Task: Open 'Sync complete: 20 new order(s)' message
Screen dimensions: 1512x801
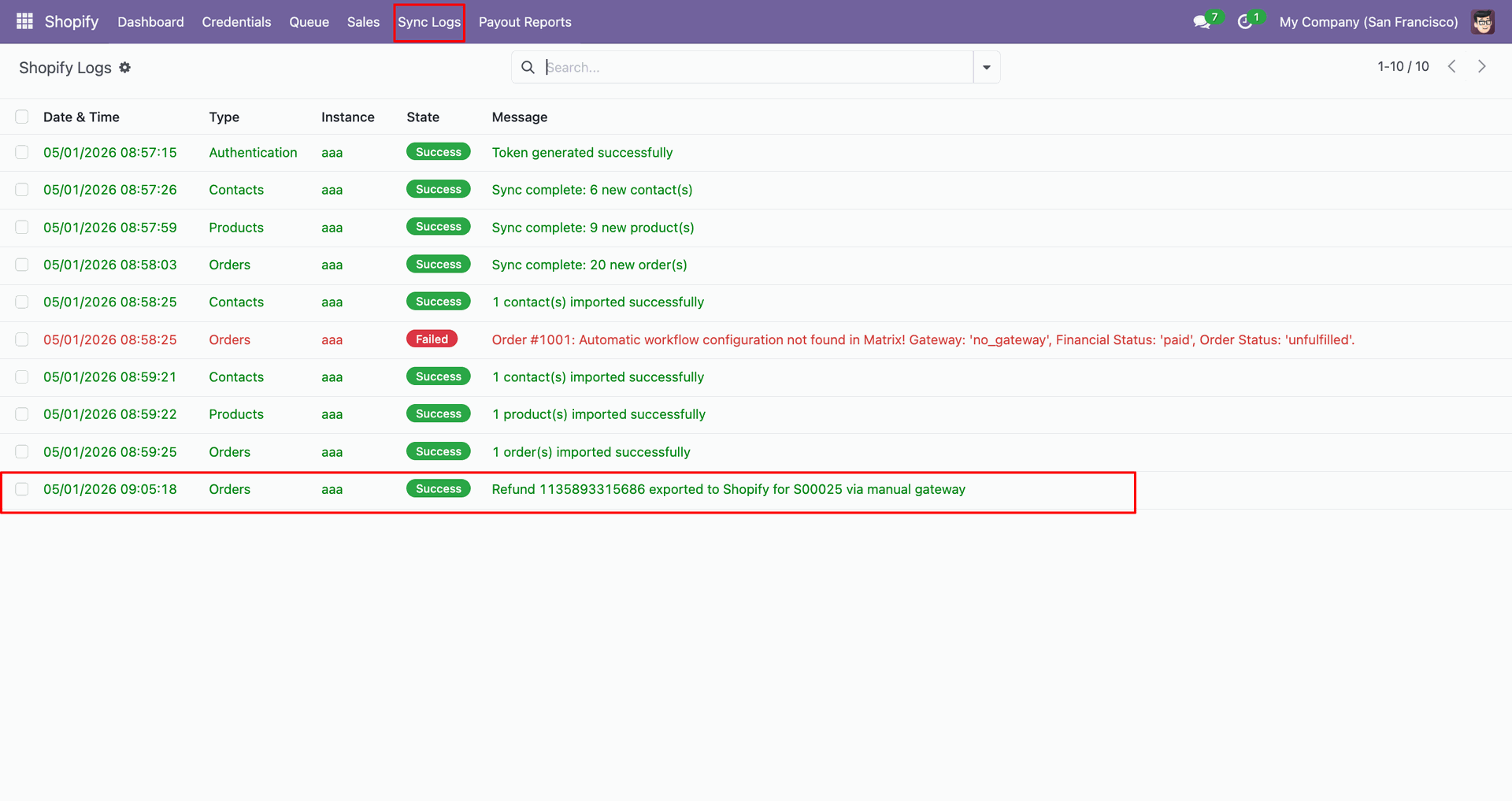Action: coord(589,265)
